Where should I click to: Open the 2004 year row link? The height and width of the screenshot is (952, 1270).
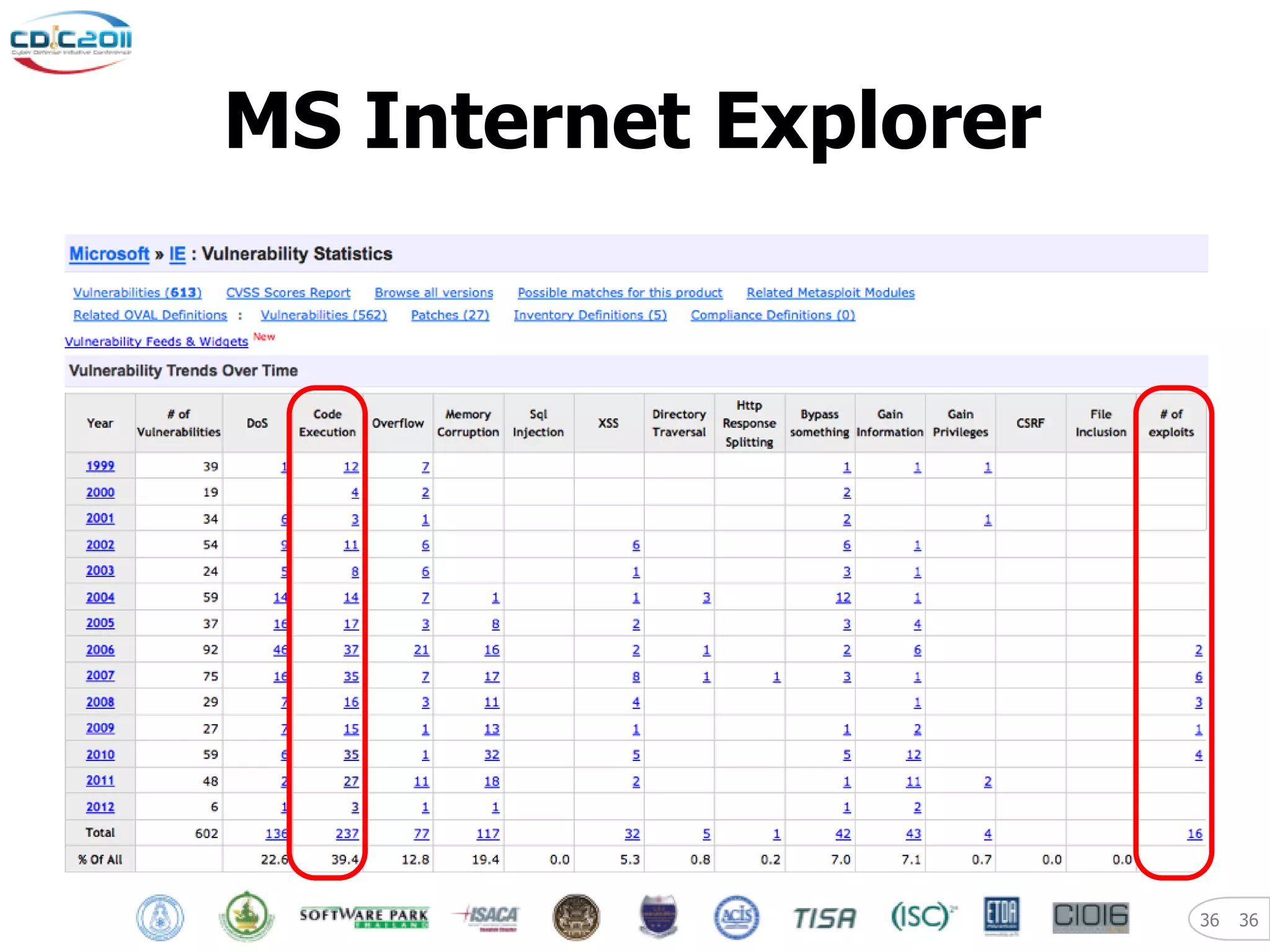(100, 598)
